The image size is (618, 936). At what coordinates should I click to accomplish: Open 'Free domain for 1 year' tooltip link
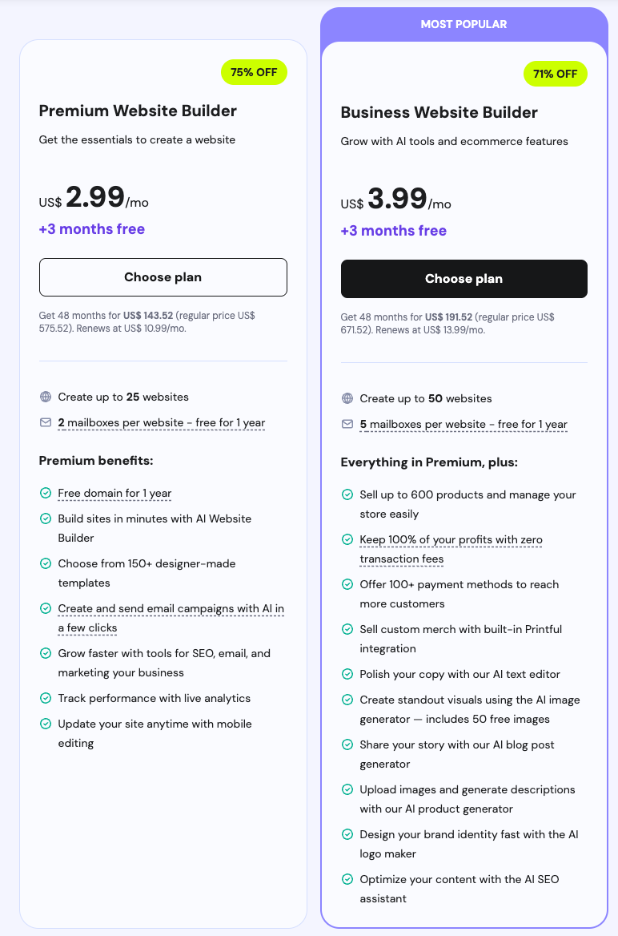(114, 493)
